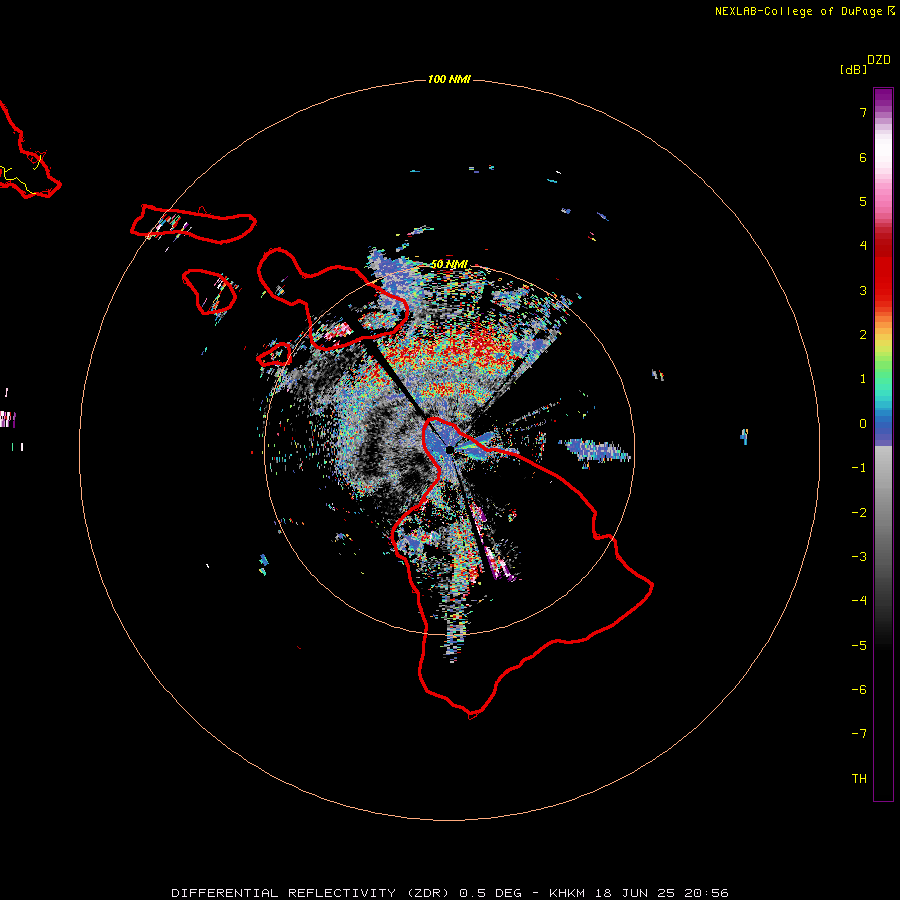Click the gray band near -2 dB
This screenshot has width=900, height=900.
coord(883,513)
